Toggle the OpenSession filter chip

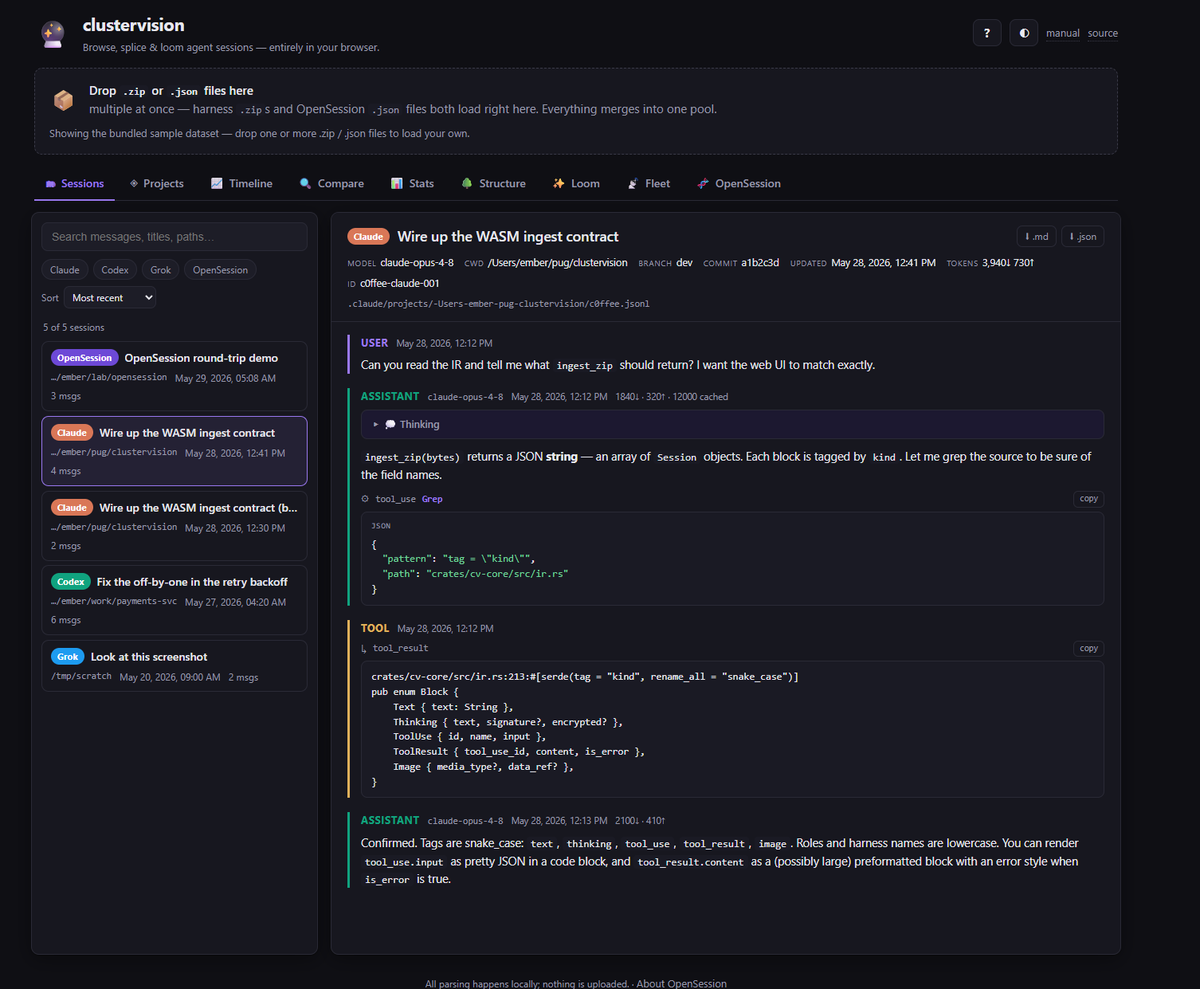coord(220,270)
